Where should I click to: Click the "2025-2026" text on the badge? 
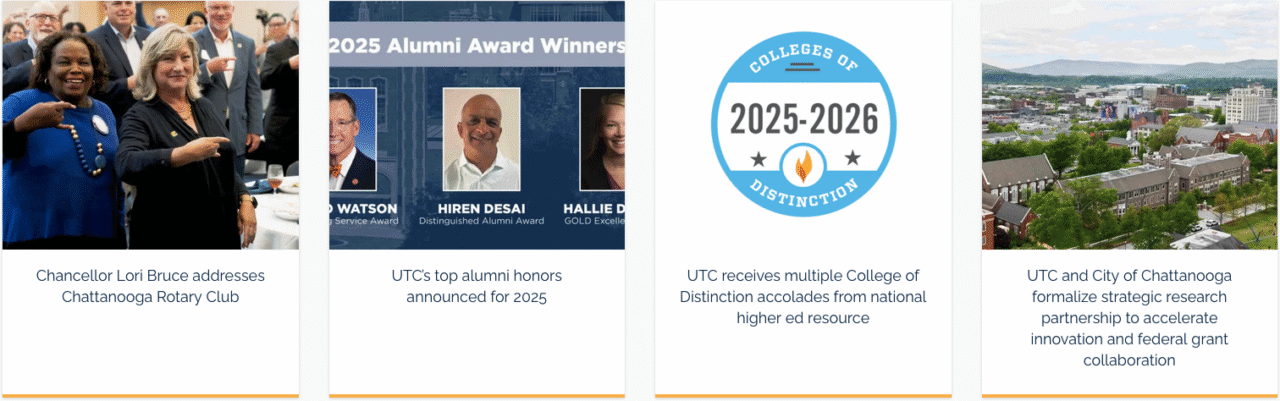[x=803, y=119]
